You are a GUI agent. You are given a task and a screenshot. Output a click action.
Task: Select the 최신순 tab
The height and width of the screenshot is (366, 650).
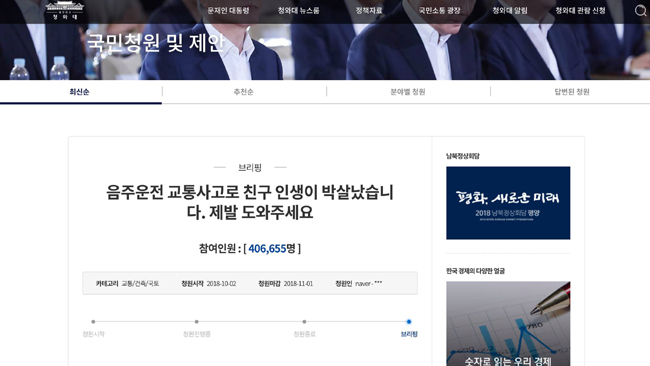pyautogui.click(x=79, y=92)
